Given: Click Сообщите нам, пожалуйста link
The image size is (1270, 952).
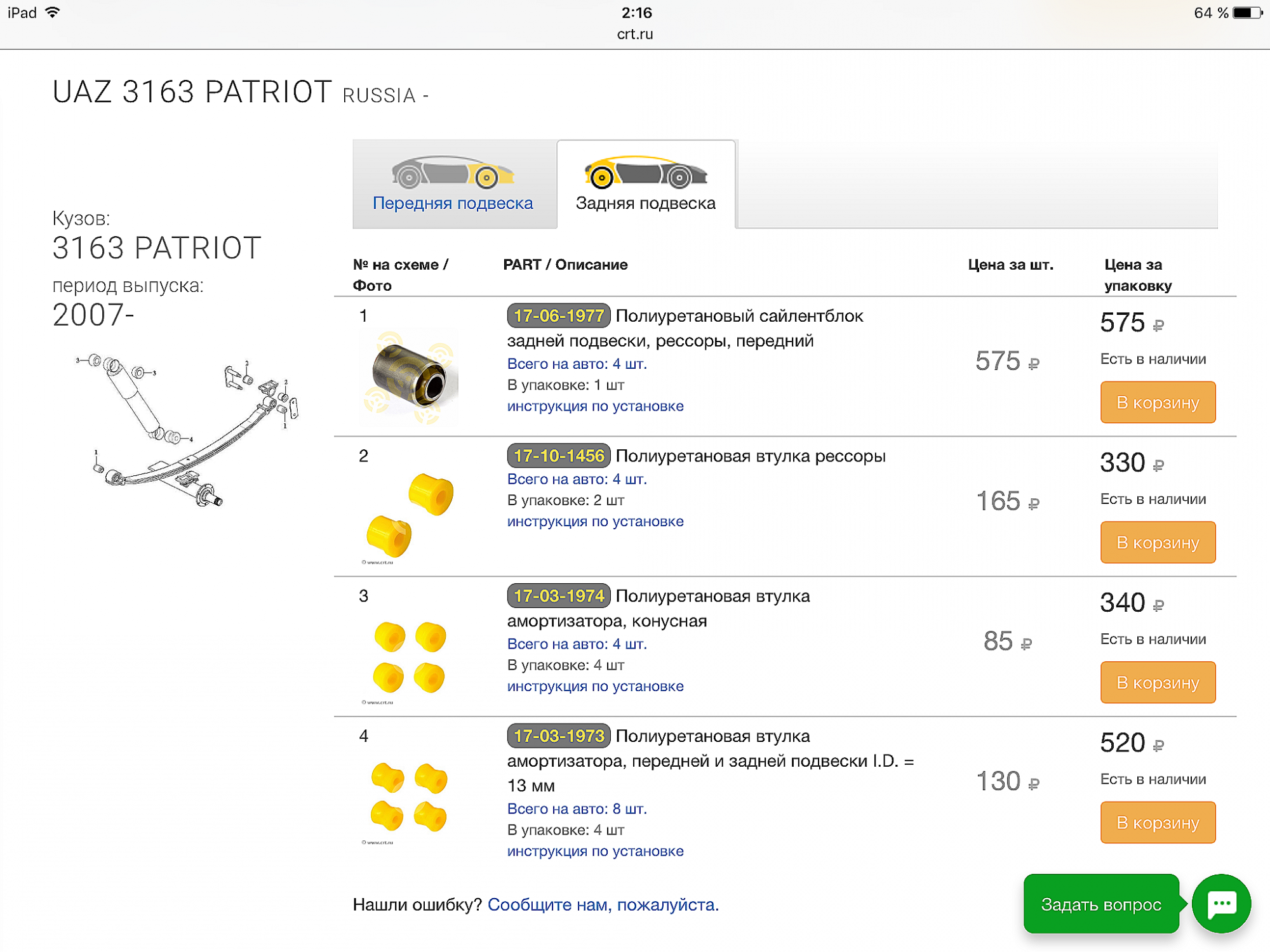Looking at the screenshot, I should pyautogui.click(x=603, y=905).
